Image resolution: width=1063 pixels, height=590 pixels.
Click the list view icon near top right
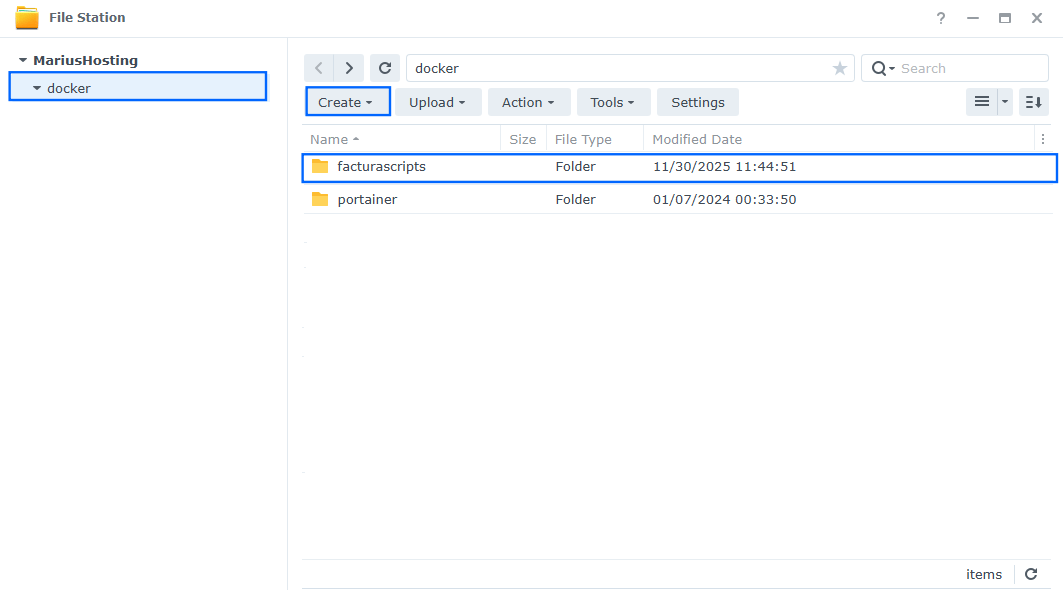(983, 102)
